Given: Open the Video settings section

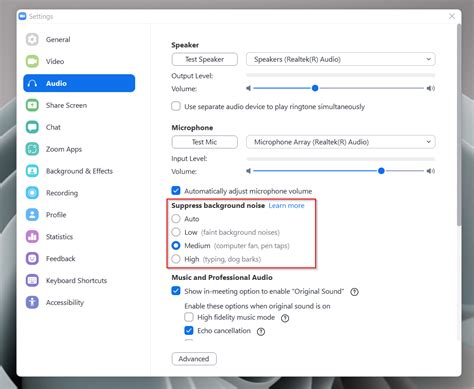Looking at the screenshot, I should (x=79, y=61).
